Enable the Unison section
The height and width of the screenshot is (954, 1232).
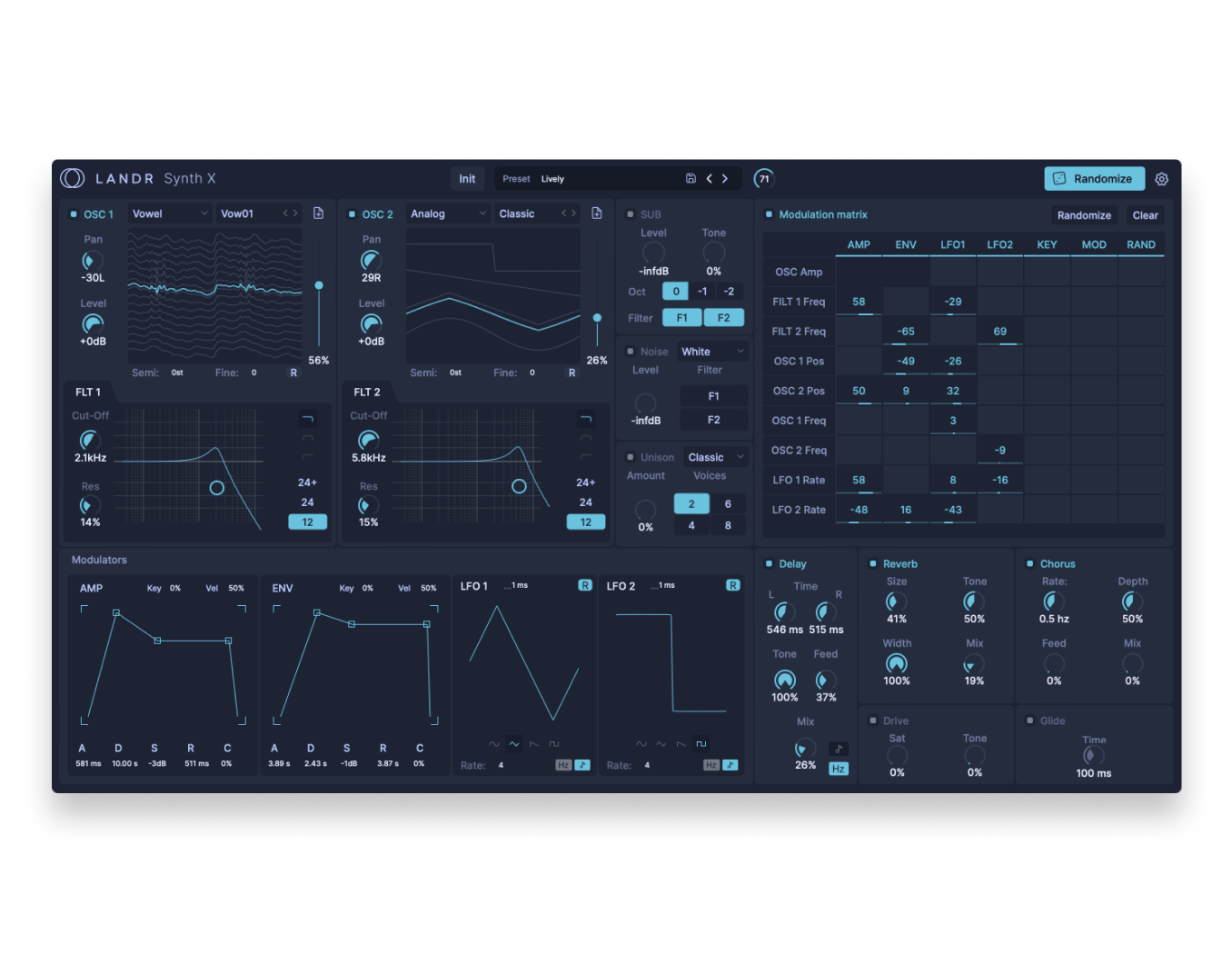pyautogui.click(x=631, y=457)
